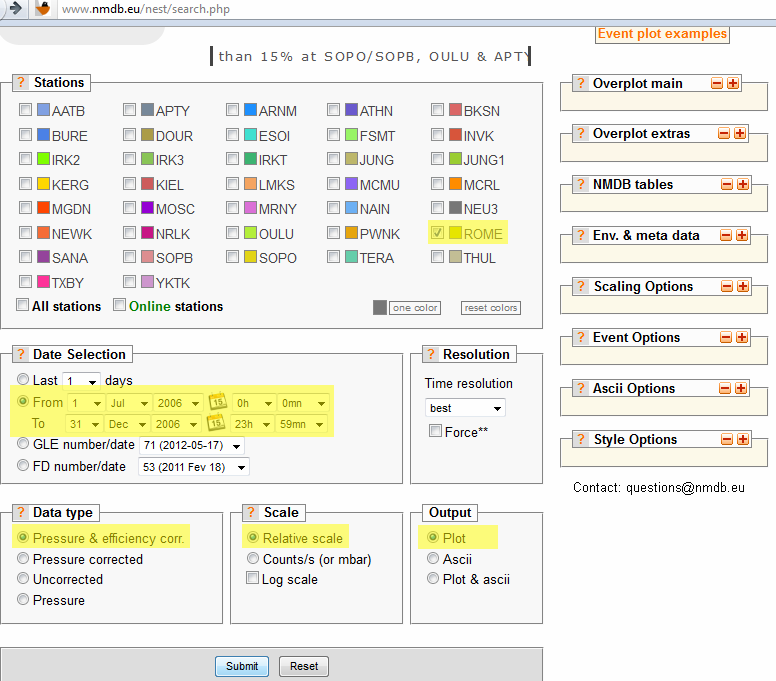Image resolution: width=776 pixels, height=681 pixels.
Task: Check the AATB station checkbox
Action: point(25,109)
